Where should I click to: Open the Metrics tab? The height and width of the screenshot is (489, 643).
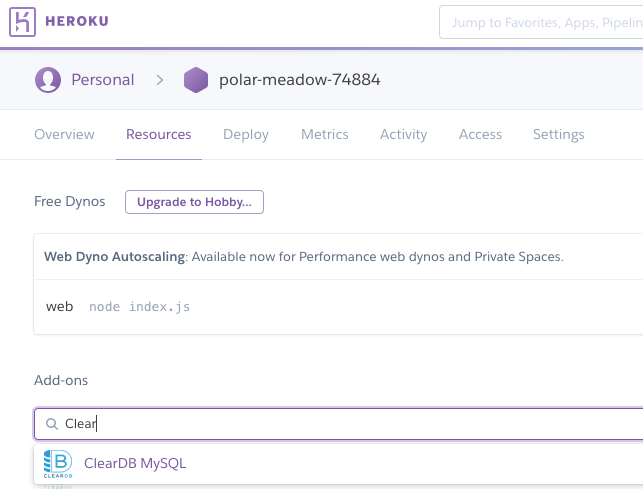(x=325, y=134)
